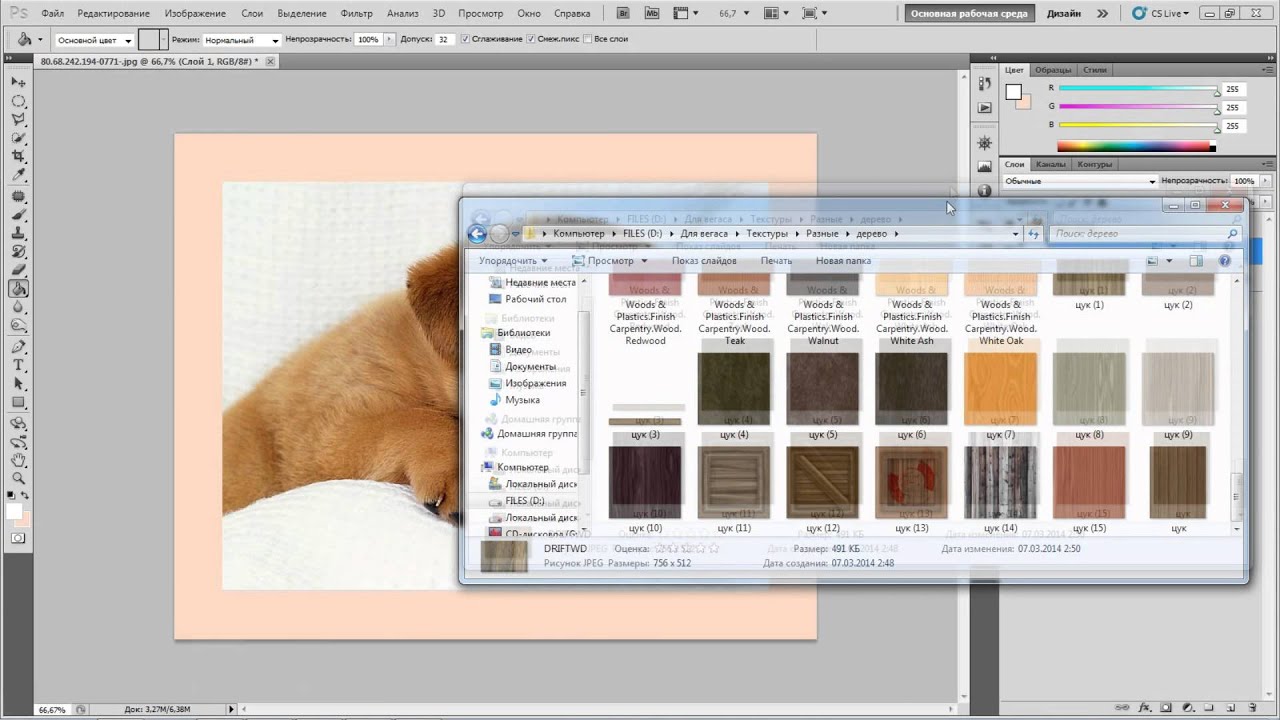The height and width of the screenshot is (720, 1280).
Task: Open the fill source Основной цвет dropdown
Action: pyautogui.click(x=92, y=40)
